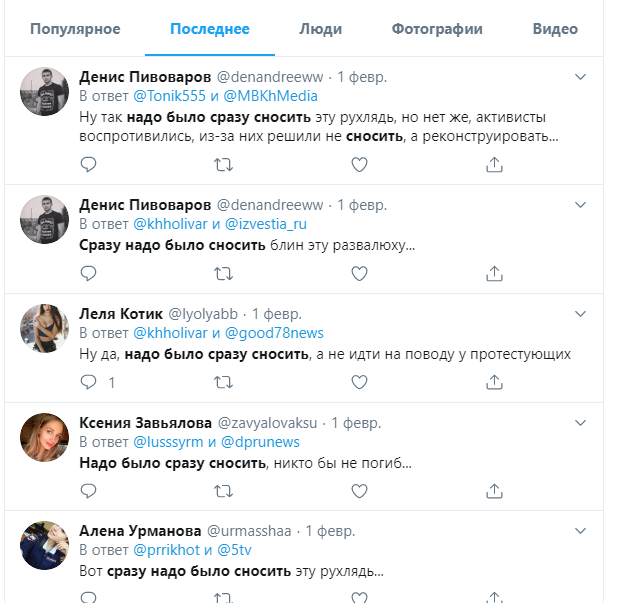The image size is (625, 603).
Task: Open chevron menu on Алена Урманова's tweet
Action: click(581, 531)
